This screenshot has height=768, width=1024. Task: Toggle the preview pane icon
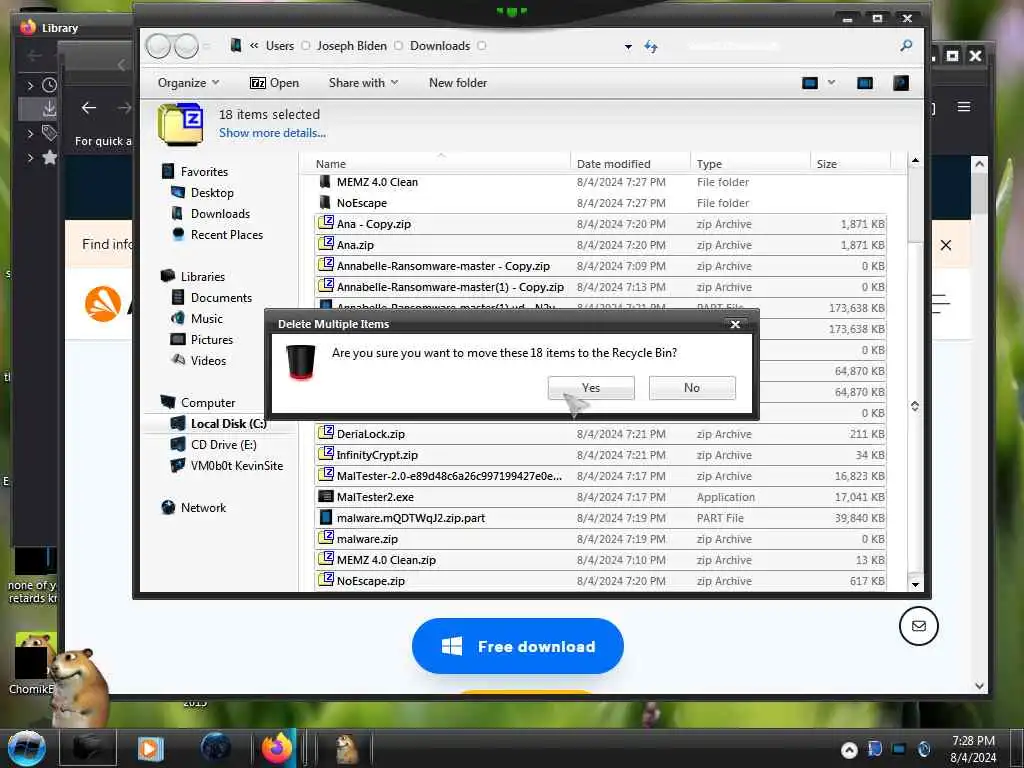click(865, 83)
